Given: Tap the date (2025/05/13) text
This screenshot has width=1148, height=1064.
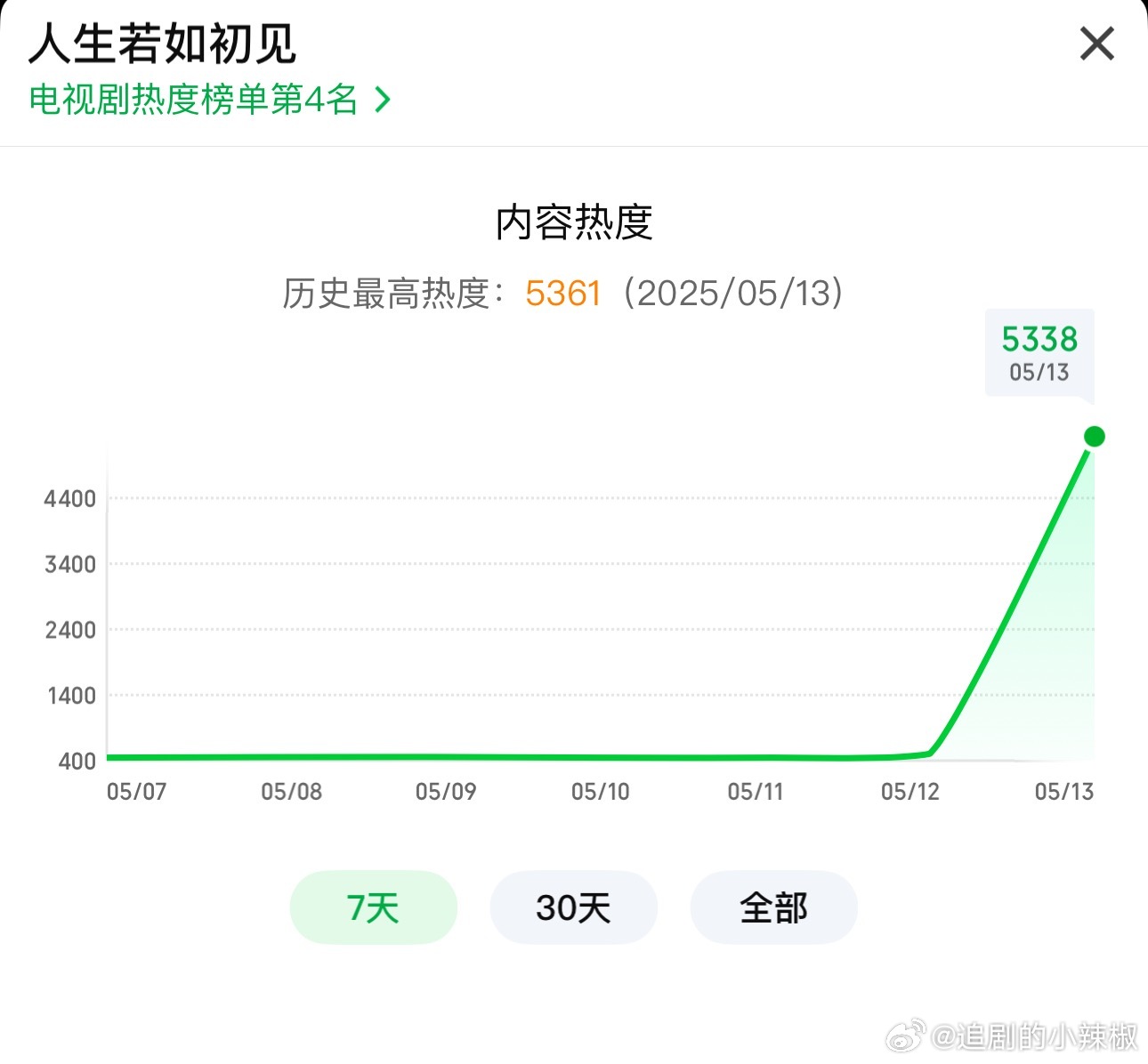Looking at the screenshot, I should pos(732,294).
